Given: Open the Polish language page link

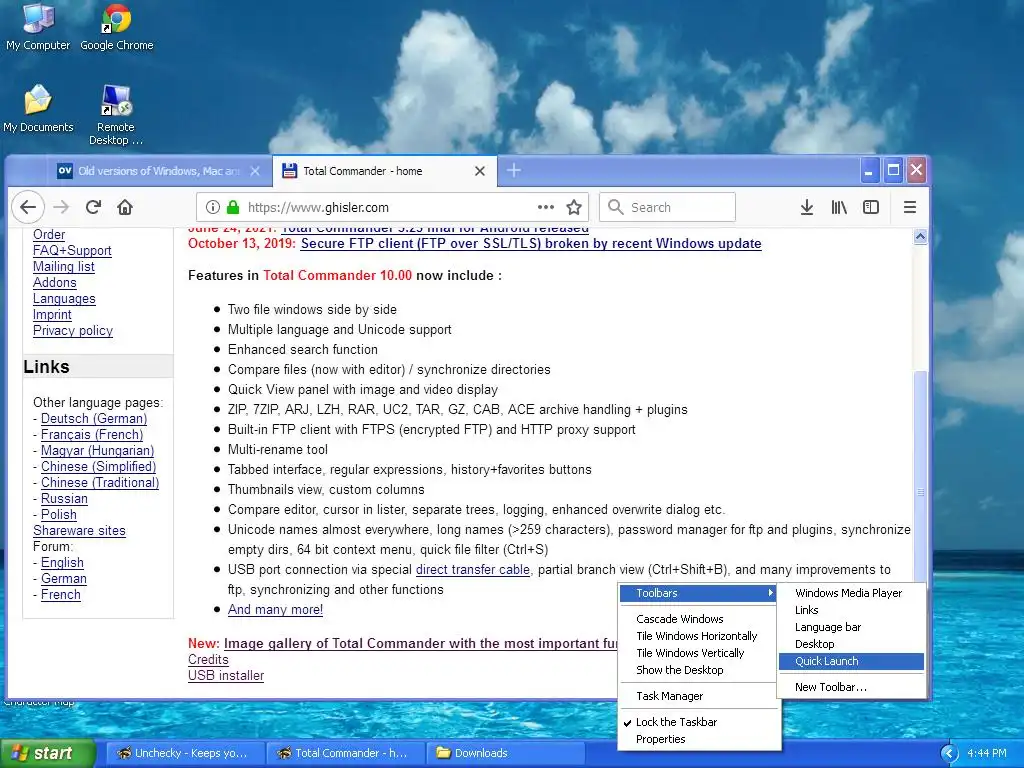Looking at the screenshot, I should pyautogui.click(x=59, y=514).
